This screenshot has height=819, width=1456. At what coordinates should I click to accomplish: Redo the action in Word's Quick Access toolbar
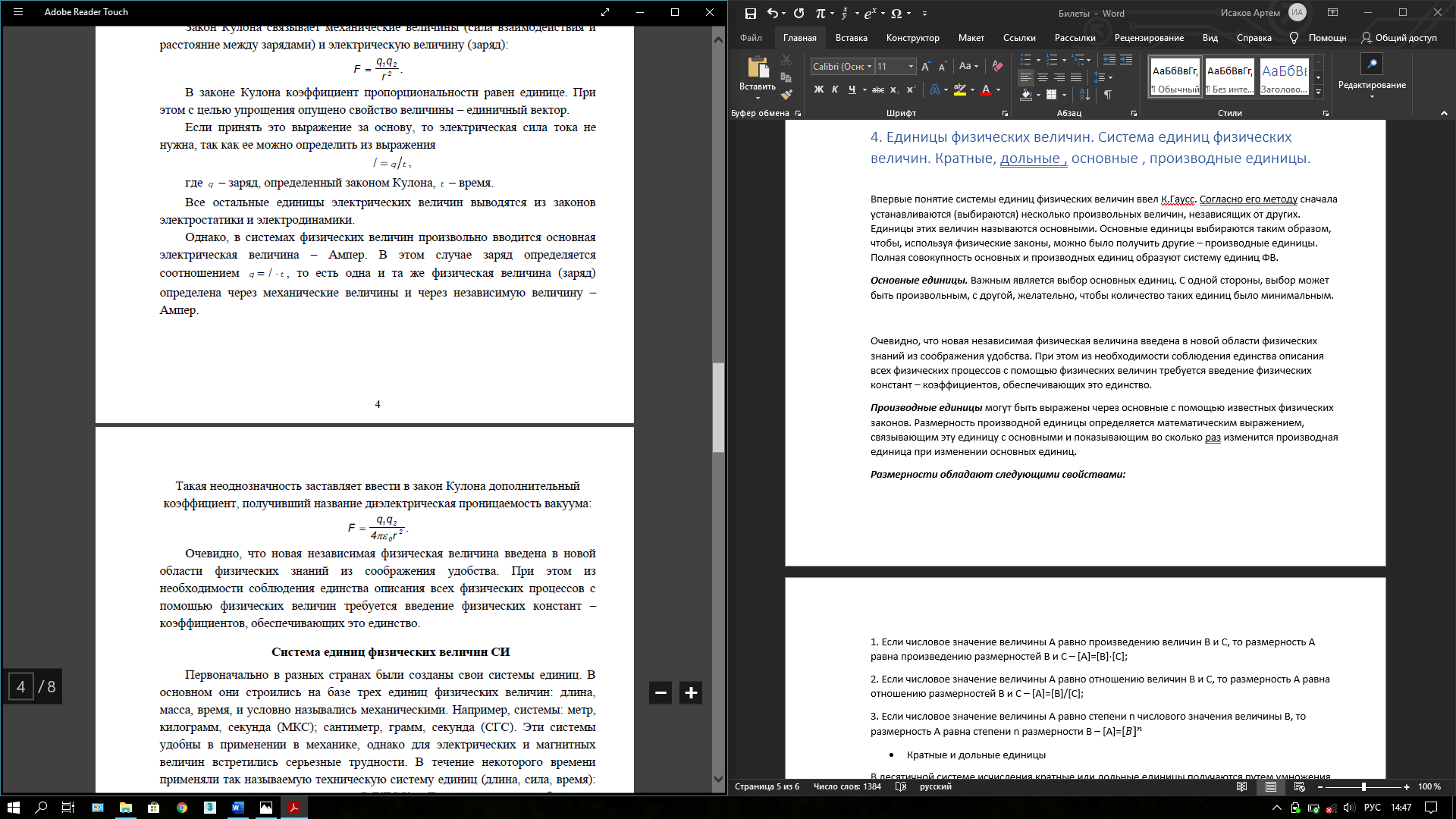point(799,13)
